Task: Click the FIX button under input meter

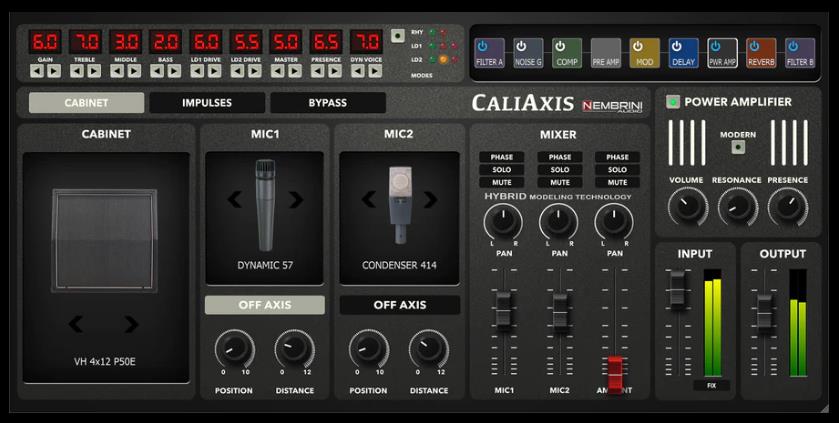Action: click(712, 385)
